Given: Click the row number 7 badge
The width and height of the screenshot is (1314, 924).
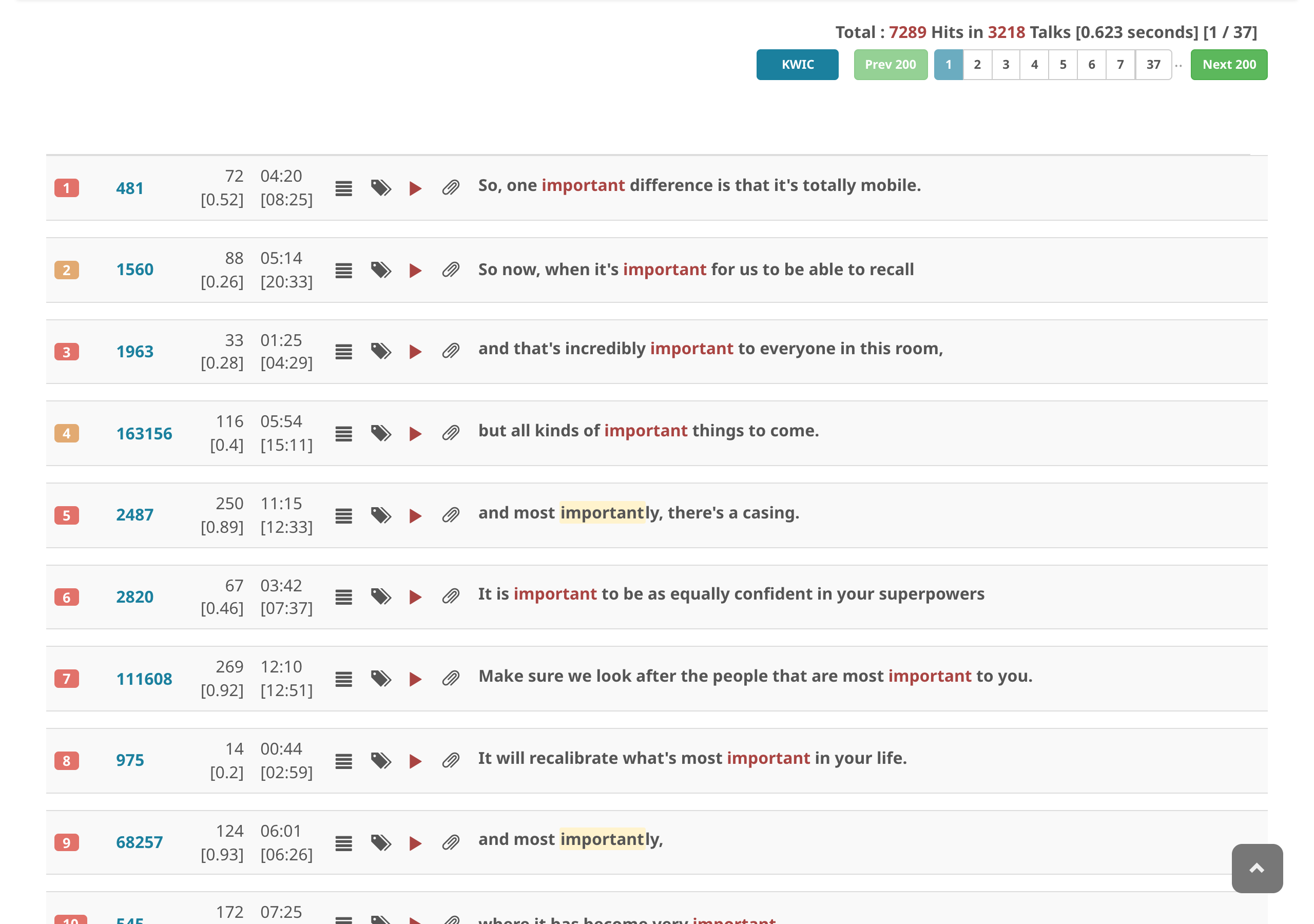Looking at the screenshot, I should click(x=66, y=679).
